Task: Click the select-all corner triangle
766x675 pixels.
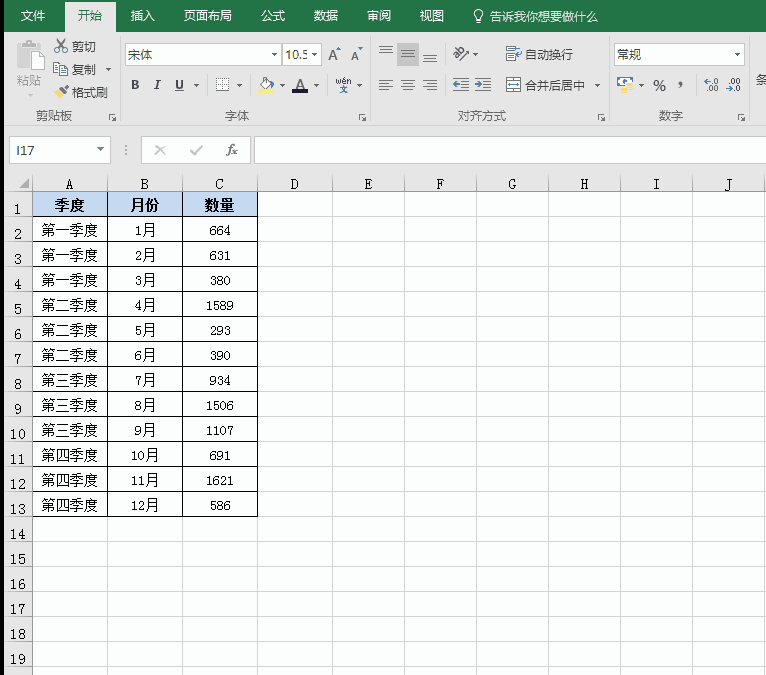Action: click(x=23, y=184)
